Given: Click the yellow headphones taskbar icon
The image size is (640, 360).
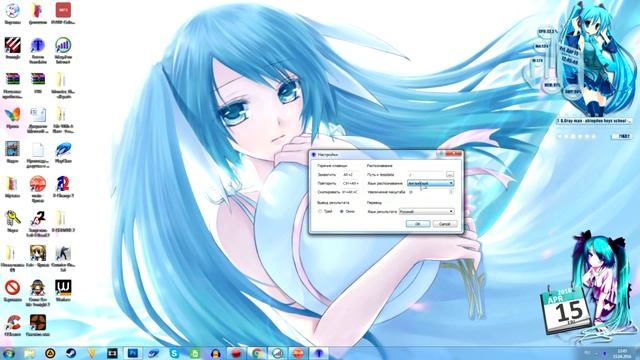Looking at the screenshot, I should point(216,353).
